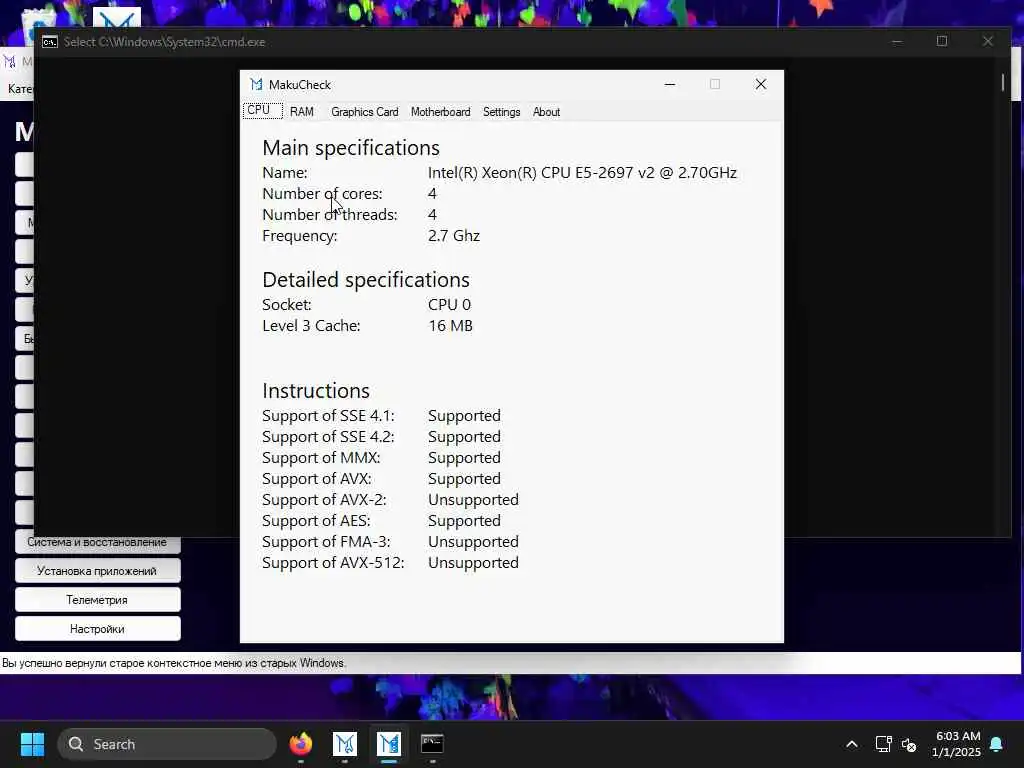Open the Телеметрия section
Image resolution: width=1024 pixels, height=768 pixels.
pyautogui.click(x=97, y=600)
